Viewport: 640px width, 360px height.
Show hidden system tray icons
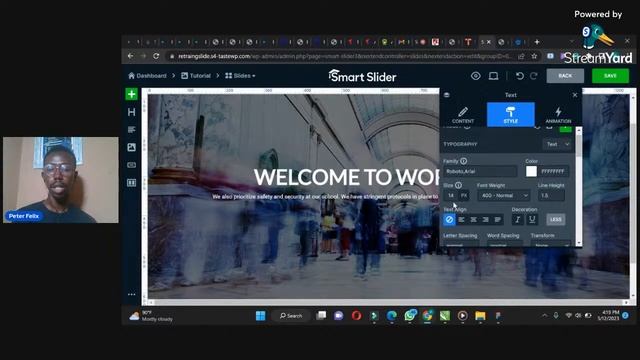[x=544, y=316]
